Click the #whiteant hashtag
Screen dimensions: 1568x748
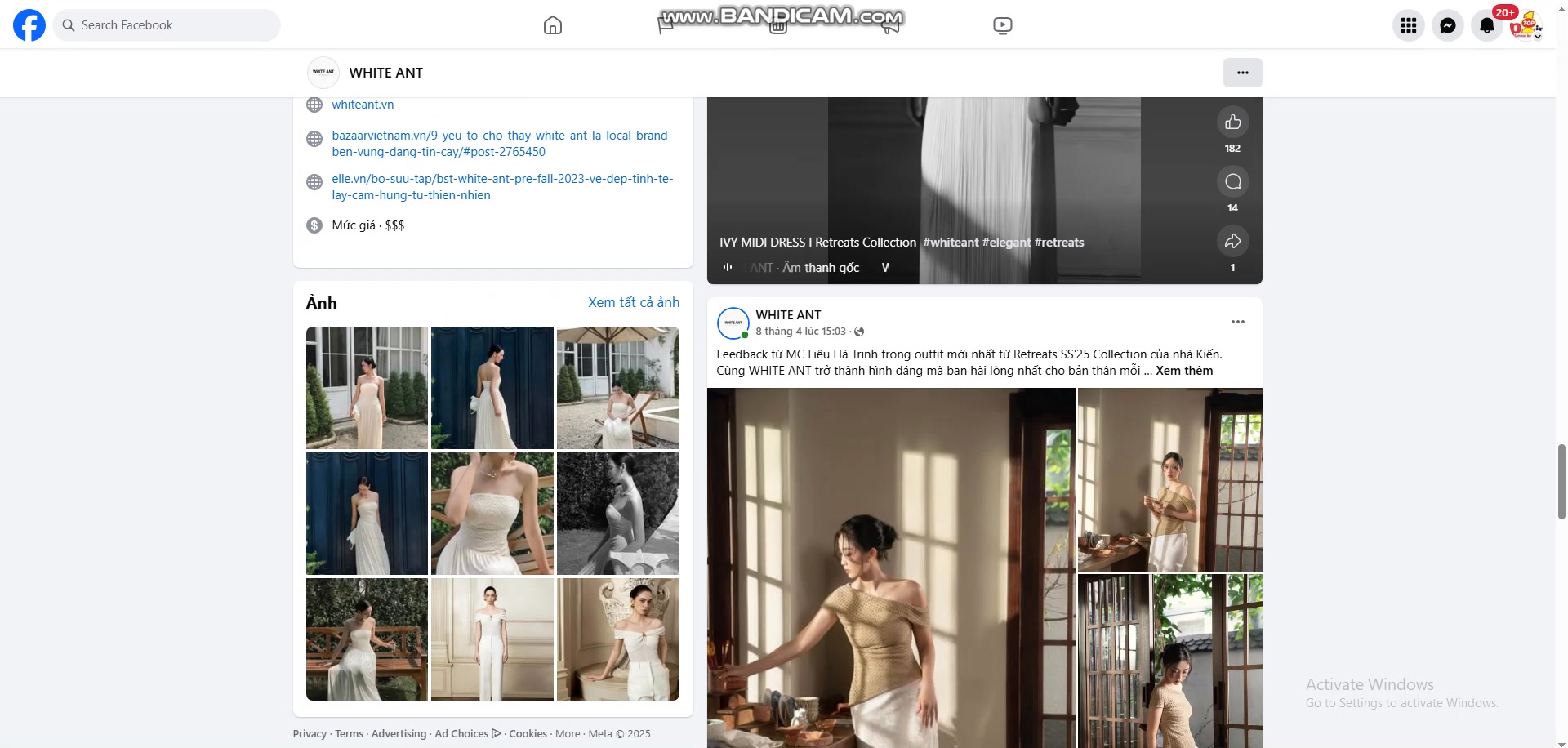point(951,243)
